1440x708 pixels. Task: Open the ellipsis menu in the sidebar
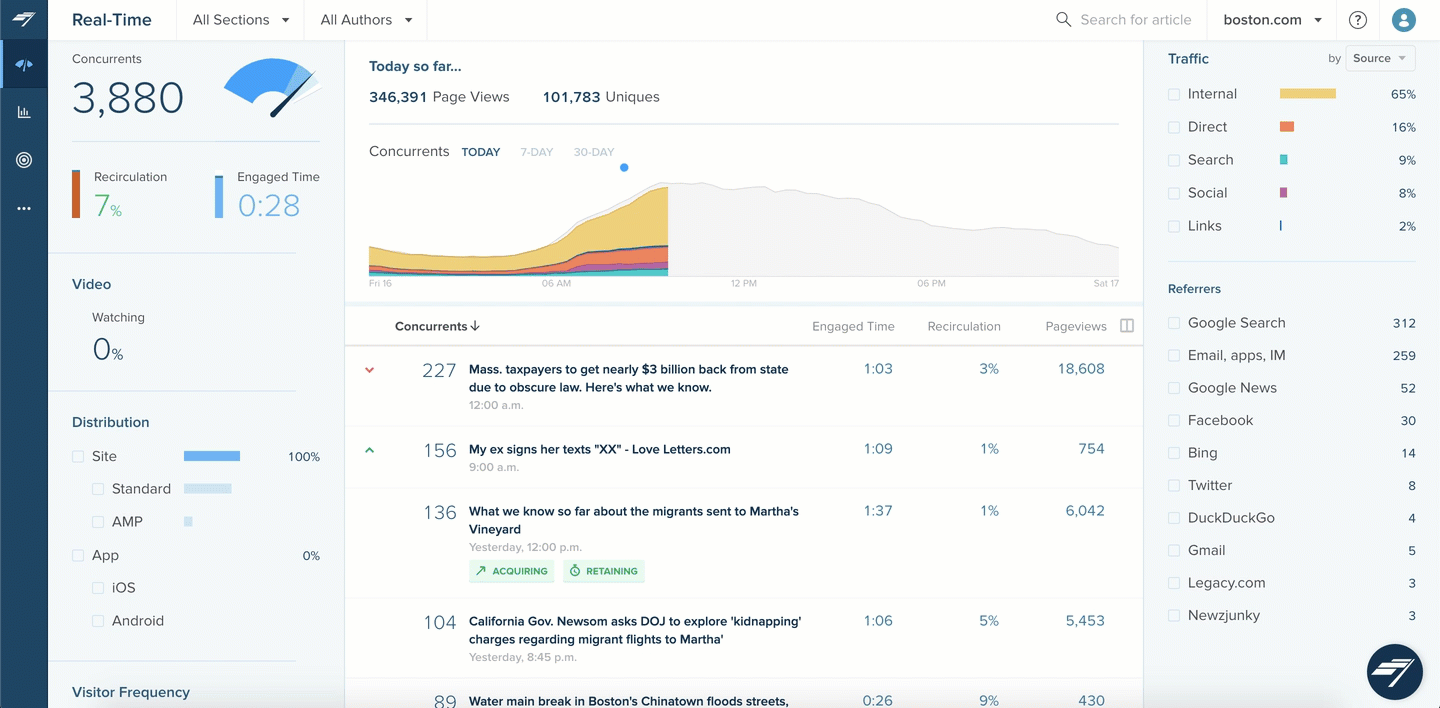(x=24, y=207)
